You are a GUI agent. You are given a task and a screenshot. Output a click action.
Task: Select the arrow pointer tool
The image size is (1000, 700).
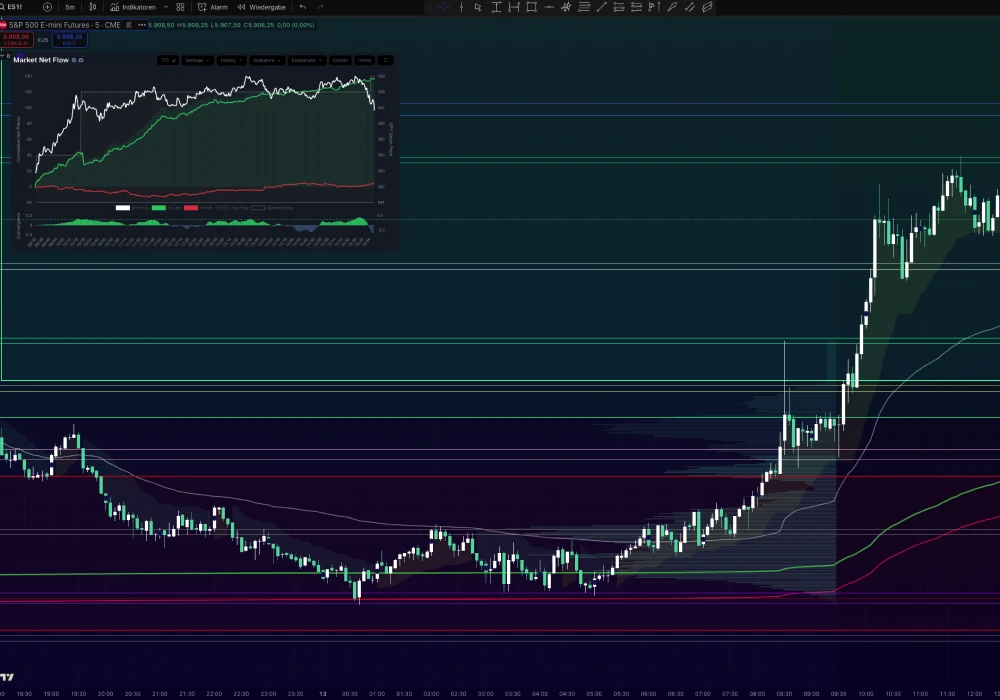[478, 7]
